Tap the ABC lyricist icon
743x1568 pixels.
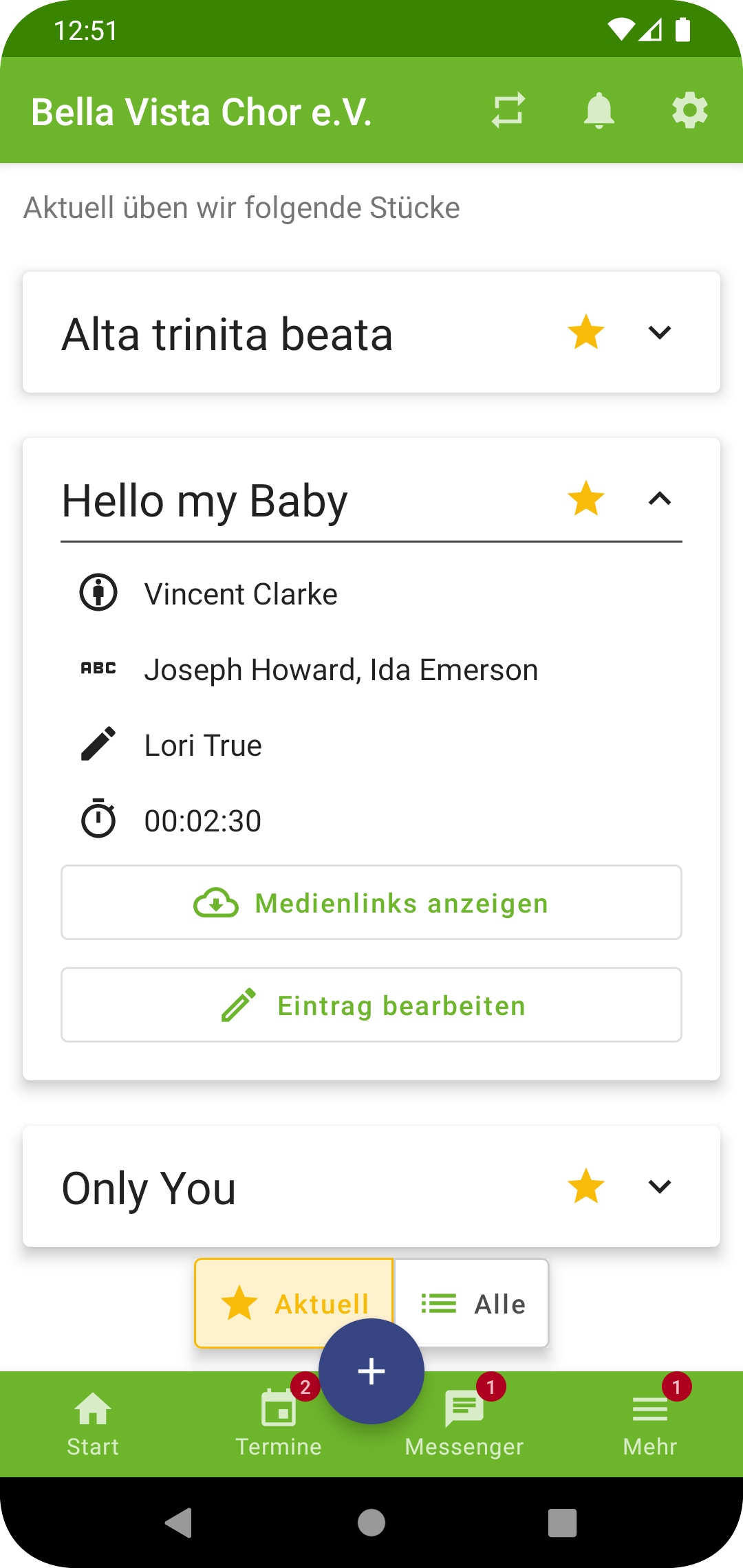click(x=98, y=668)
